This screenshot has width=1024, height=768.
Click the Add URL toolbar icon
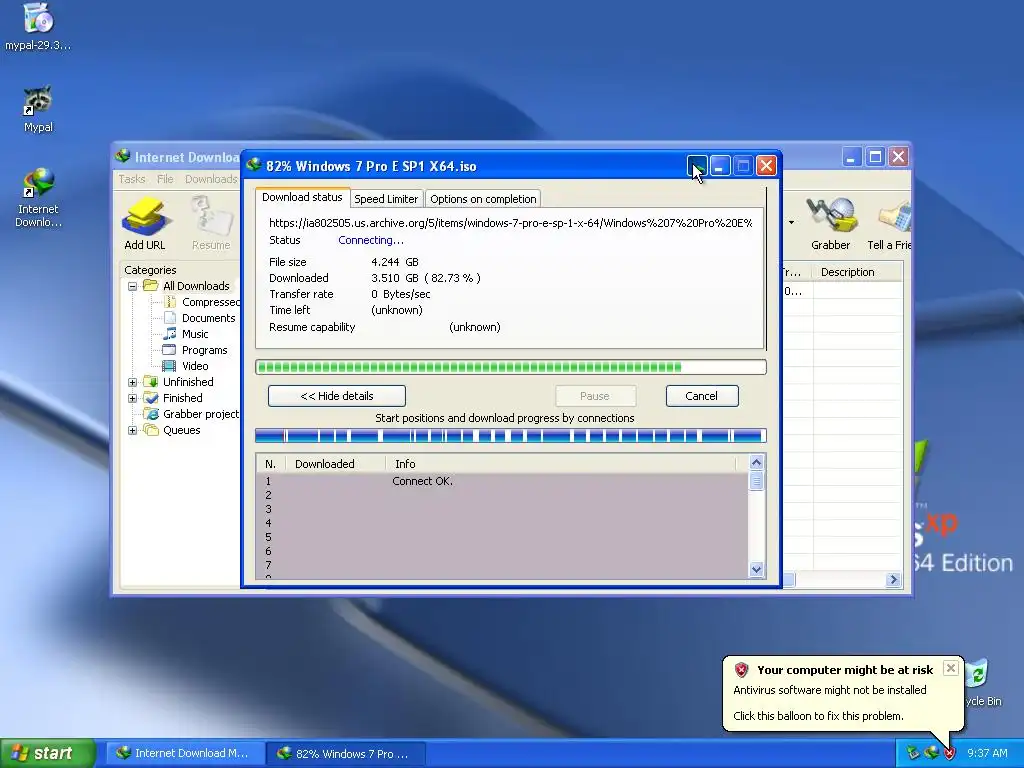(145, 224)
